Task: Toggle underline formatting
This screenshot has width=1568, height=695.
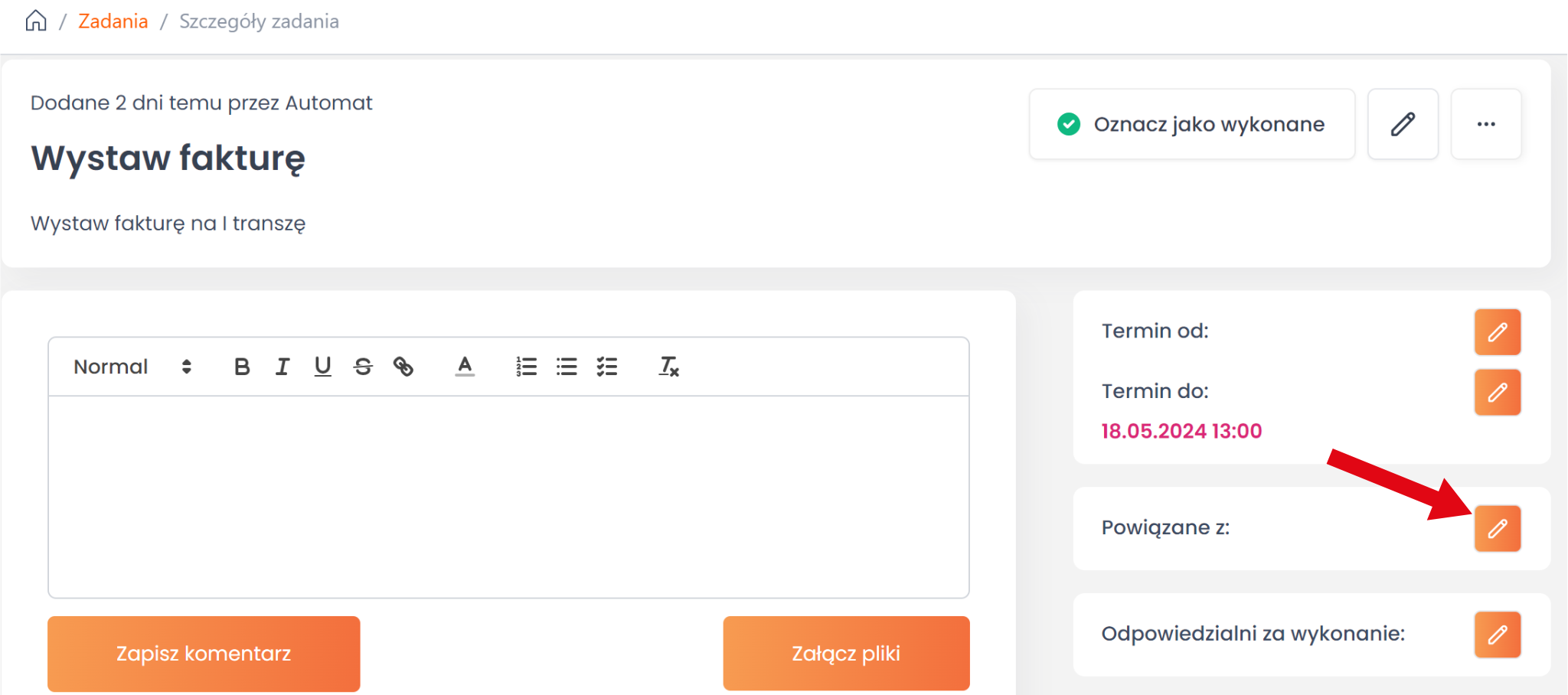Action: (x=323, y=367)
